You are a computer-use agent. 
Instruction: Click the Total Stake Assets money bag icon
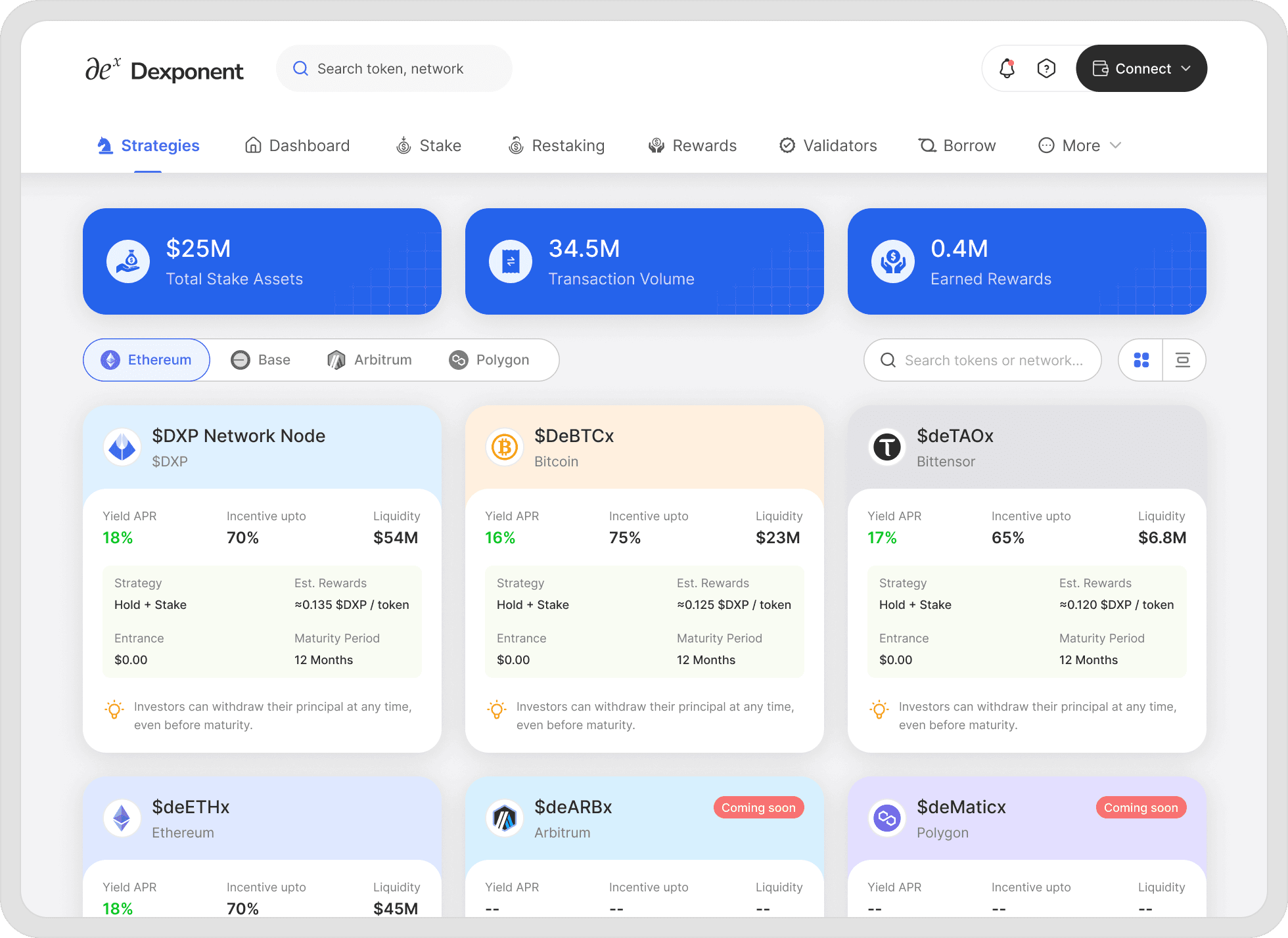point(128,261)
